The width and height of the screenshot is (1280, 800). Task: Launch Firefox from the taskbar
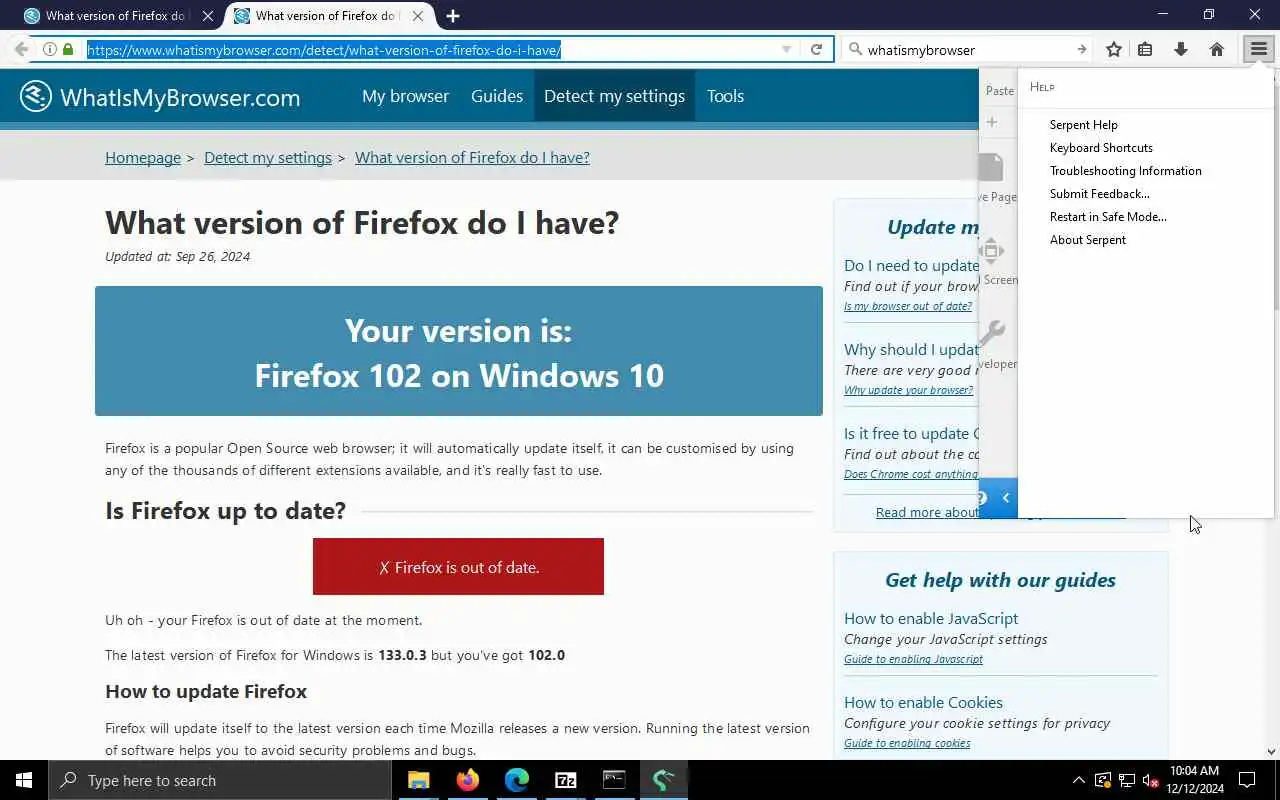pyautogui.click(x=468, y=780)
